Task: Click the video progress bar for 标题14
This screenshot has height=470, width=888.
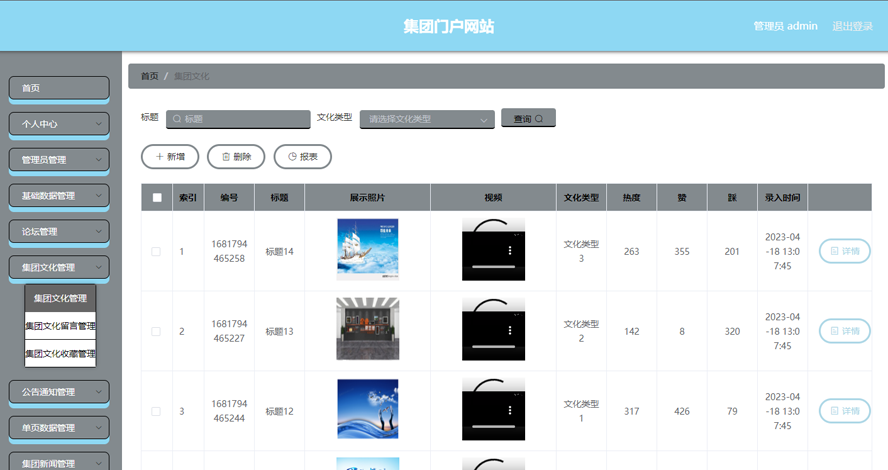Action: (493, 267)
